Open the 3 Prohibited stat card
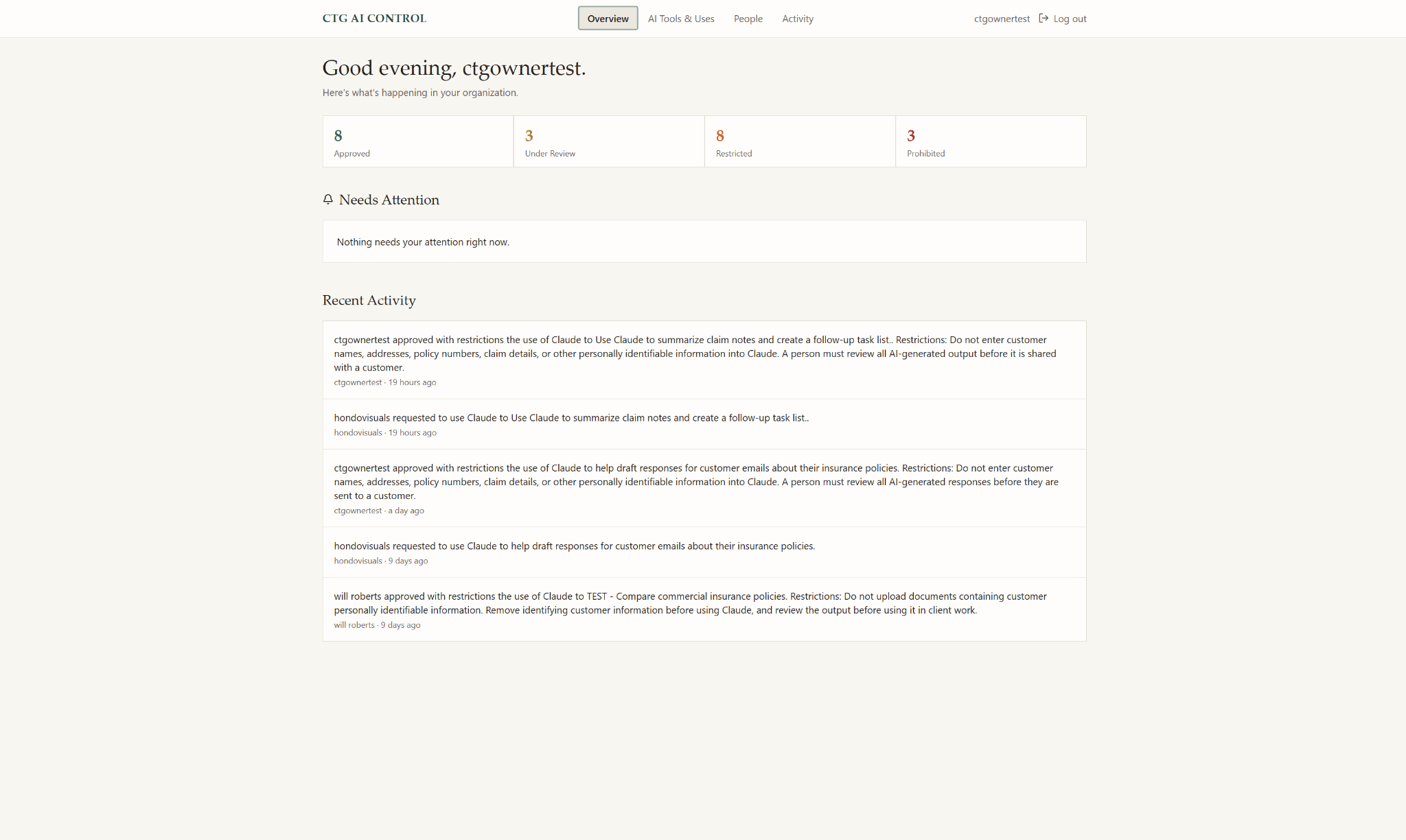The image size is (1406, 840). pos(991,141)
